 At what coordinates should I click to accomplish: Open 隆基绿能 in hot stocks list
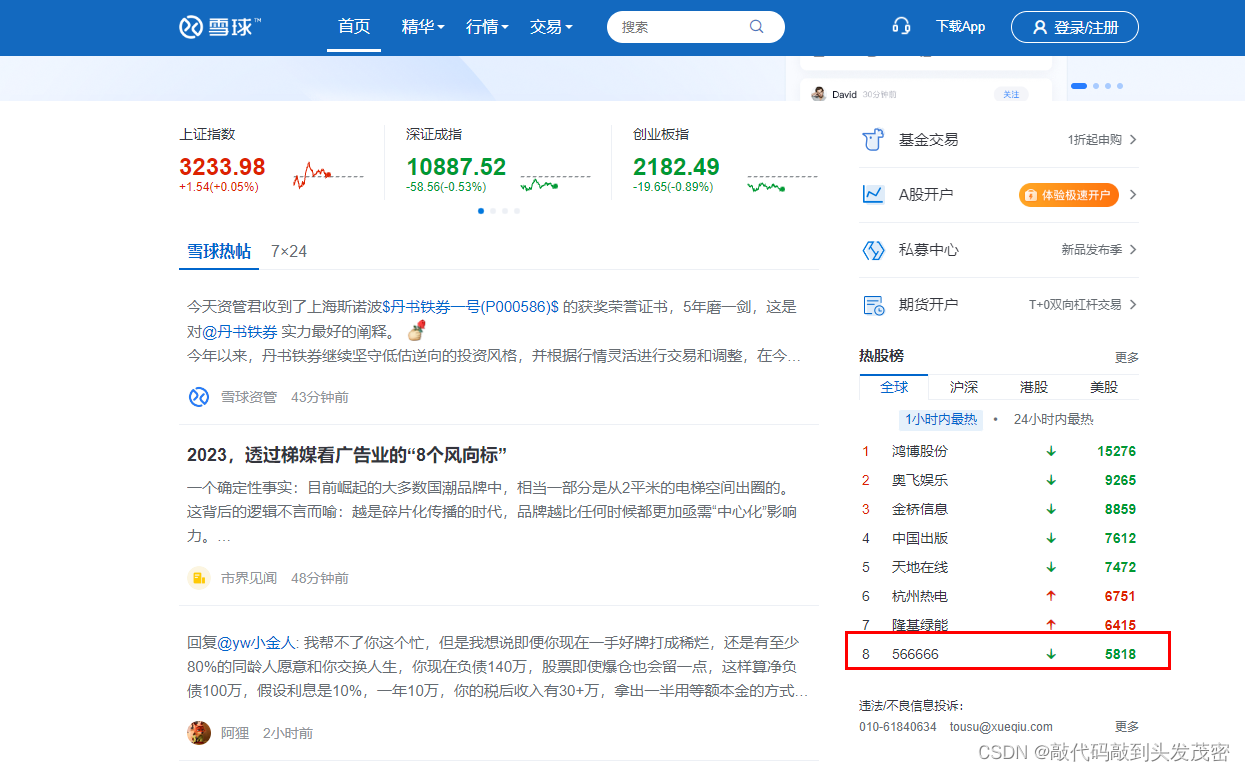click(920, 625)
